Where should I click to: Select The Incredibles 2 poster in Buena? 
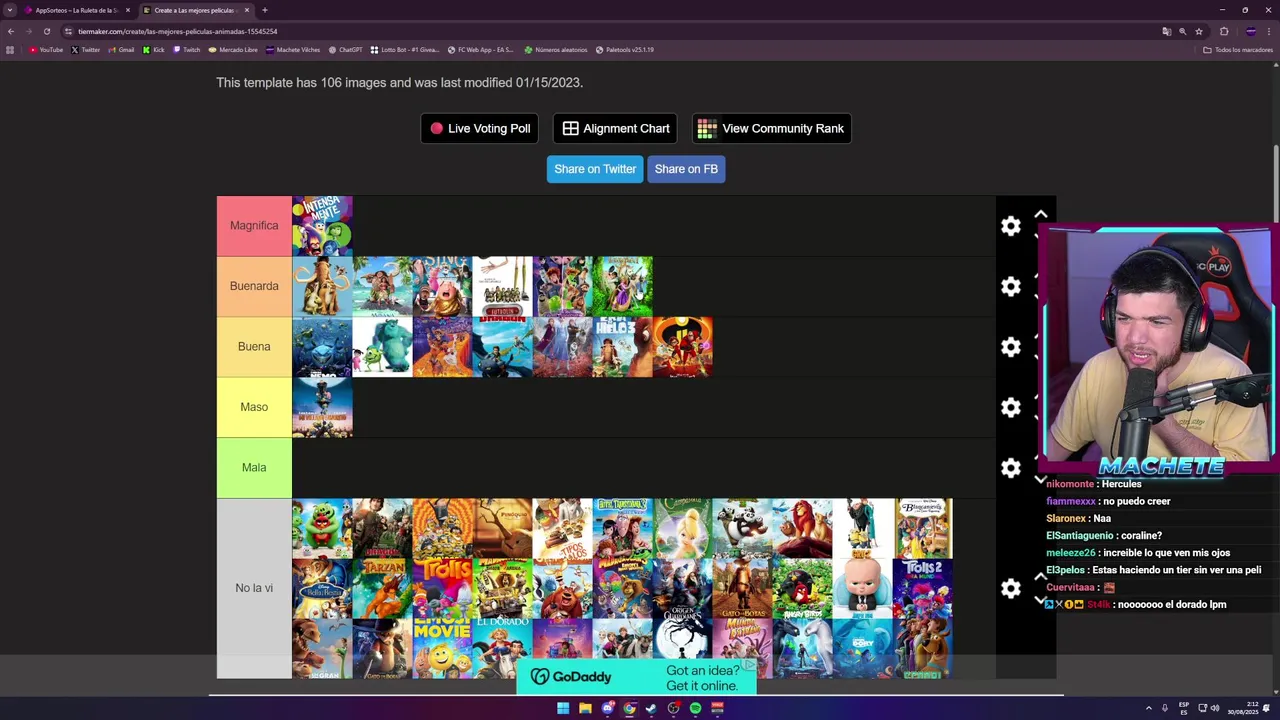[682, 347]
